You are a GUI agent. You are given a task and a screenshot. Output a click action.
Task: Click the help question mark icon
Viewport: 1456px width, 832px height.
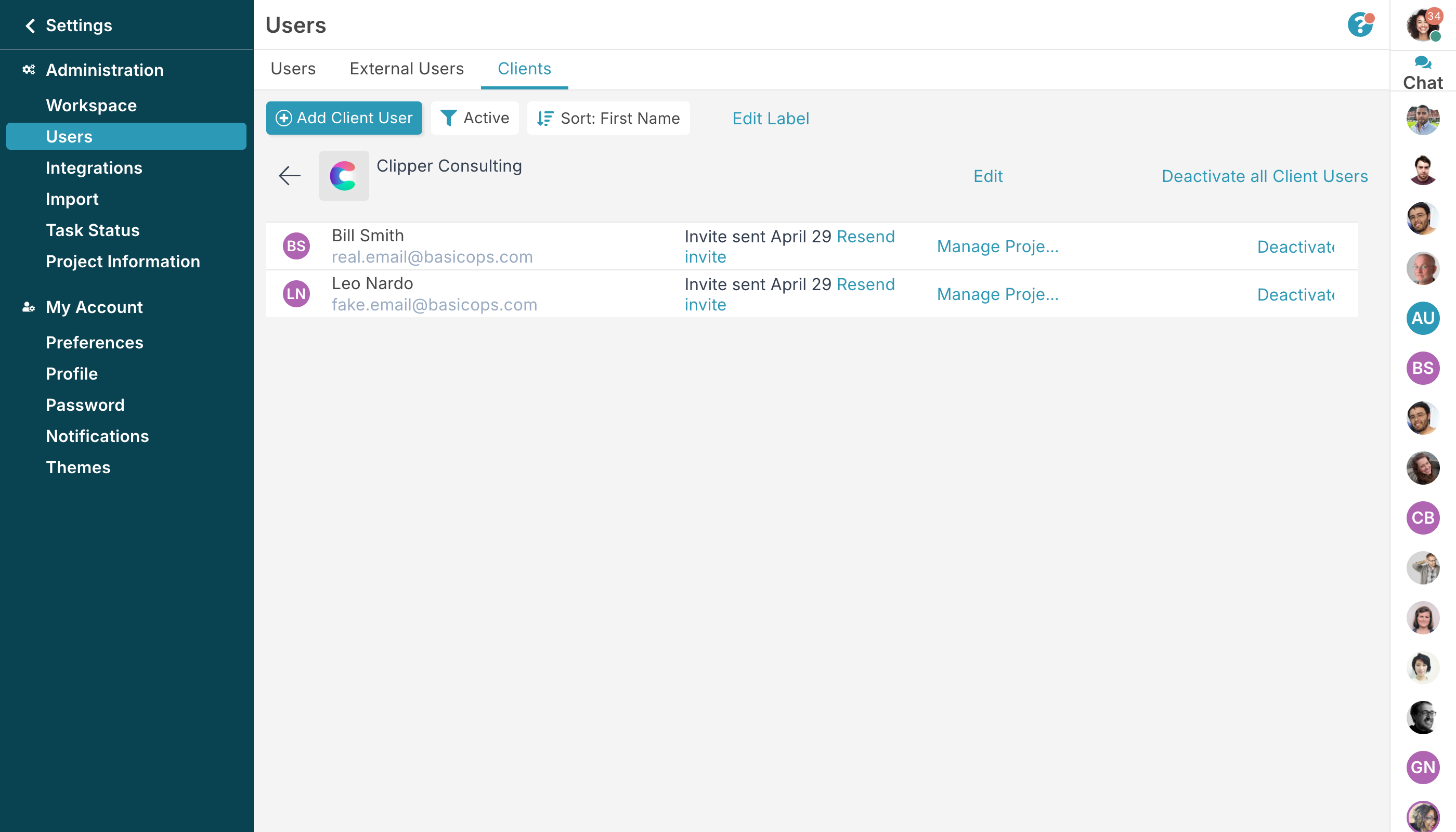coord(1359,25)
